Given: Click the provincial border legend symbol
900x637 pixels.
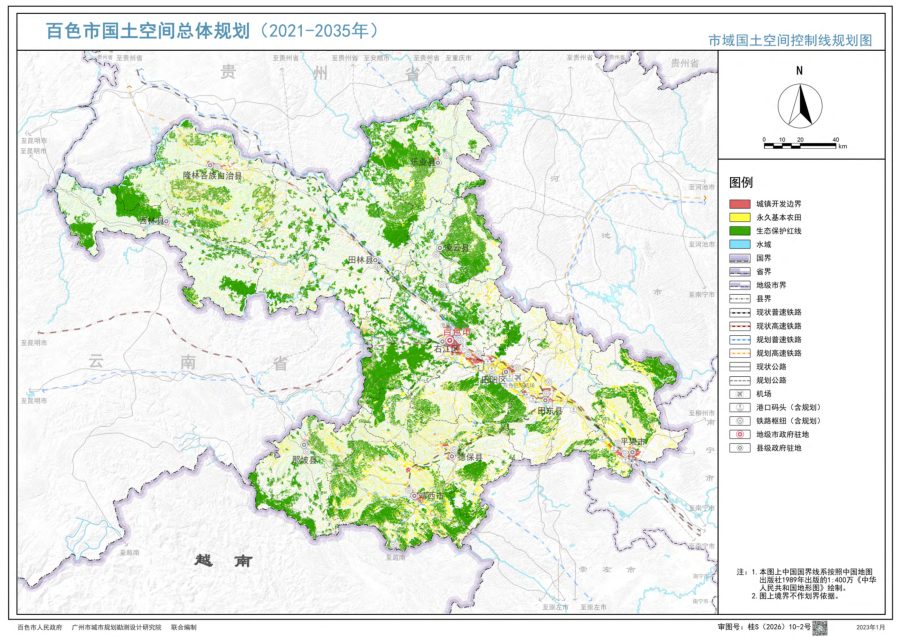Looking at the screenshot, I should 740,272.
